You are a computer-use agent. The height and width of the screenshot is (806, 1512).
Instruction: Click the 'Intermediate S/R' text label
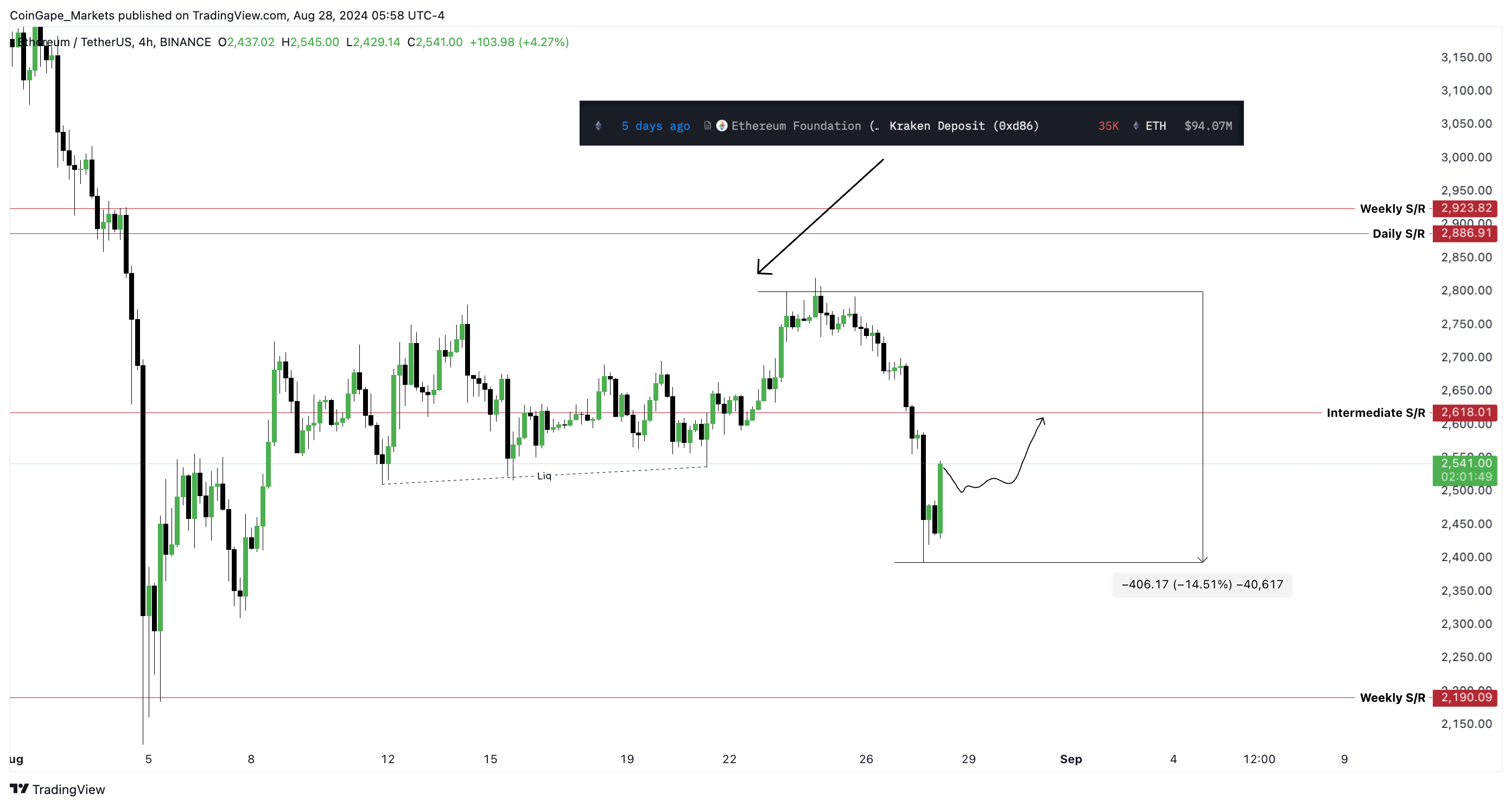click(x=1376, y=412)
